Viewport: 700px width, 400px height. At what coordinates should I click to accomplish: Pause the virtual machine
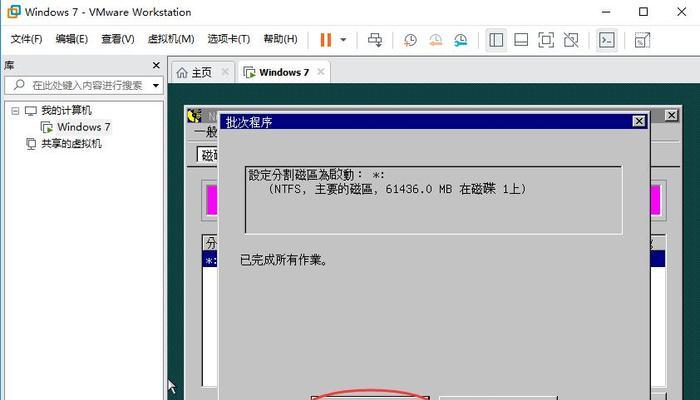[326, 40]
